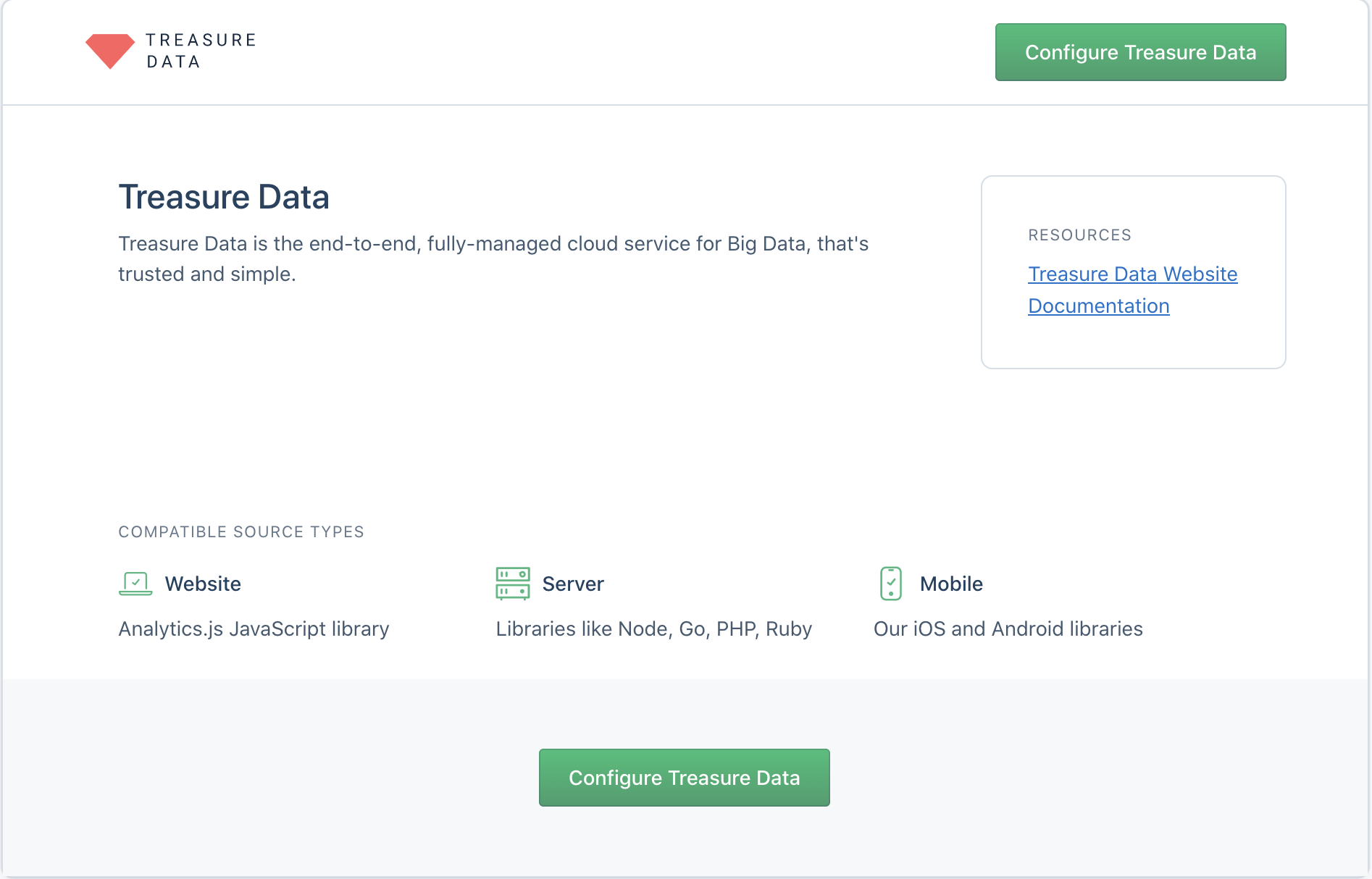1372x879 pixels.
Task: Click the Treasure Data description paragraph
Action: coord(493,258)
